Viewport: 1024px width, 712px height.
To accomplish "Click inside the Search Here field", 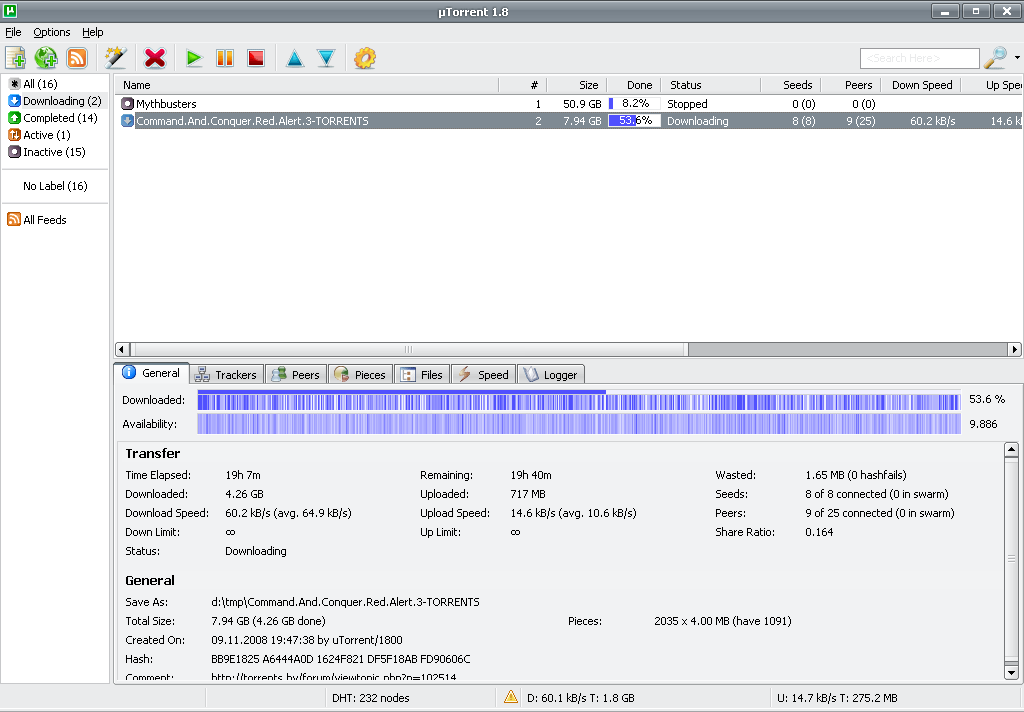I will pyautogui.click(x=920, y=58).
